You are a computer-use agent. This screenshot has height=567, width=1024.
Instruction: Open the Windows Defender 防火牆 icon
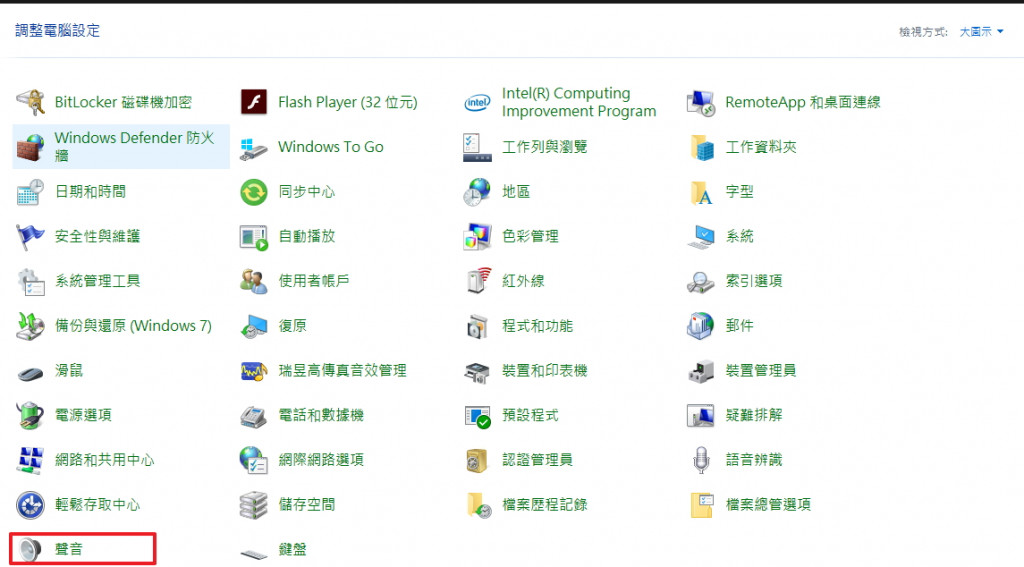[x=31, y=147]
